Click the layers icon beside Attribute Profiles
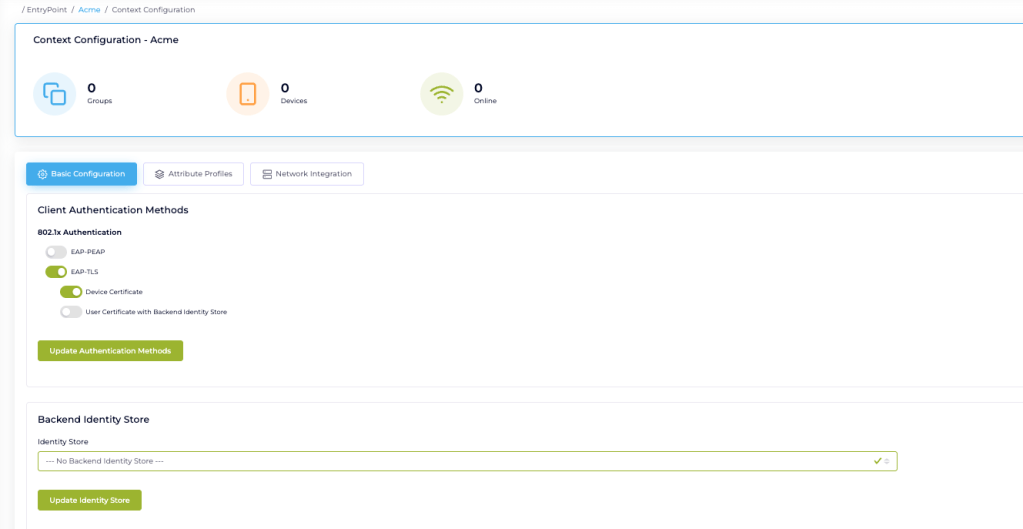 point(160,174)
